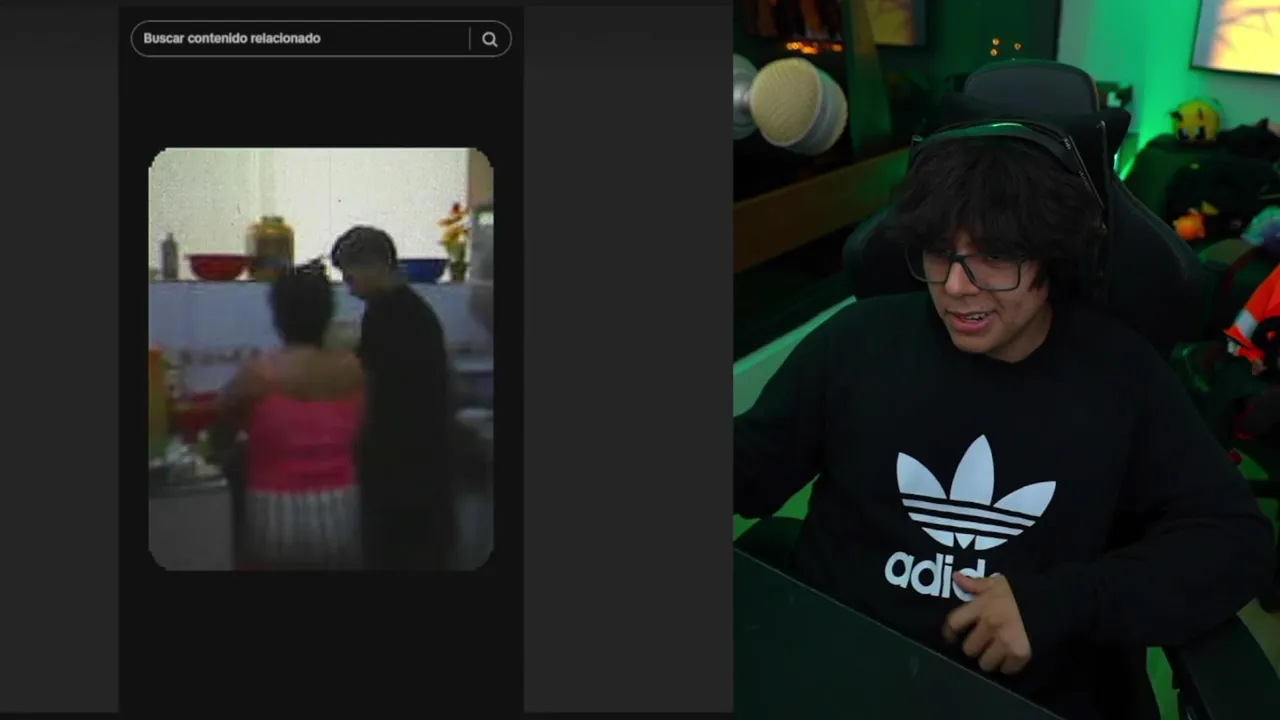Click the magnifier search icon
Screen dimensions: 1280x720
pyautogui.click(x=489, y=39)
